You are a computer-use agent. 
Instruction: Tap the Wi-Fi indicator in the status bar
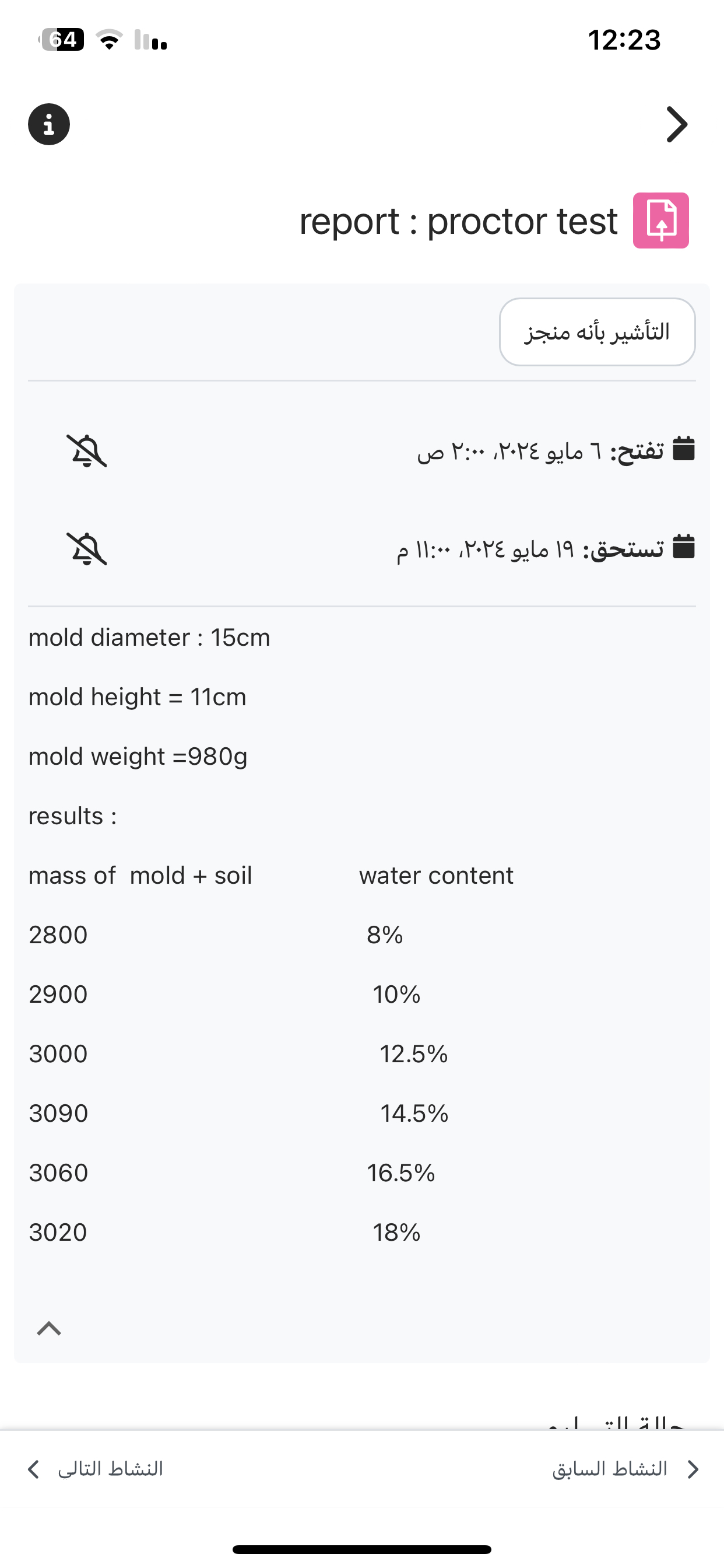(x=110, y=40)
